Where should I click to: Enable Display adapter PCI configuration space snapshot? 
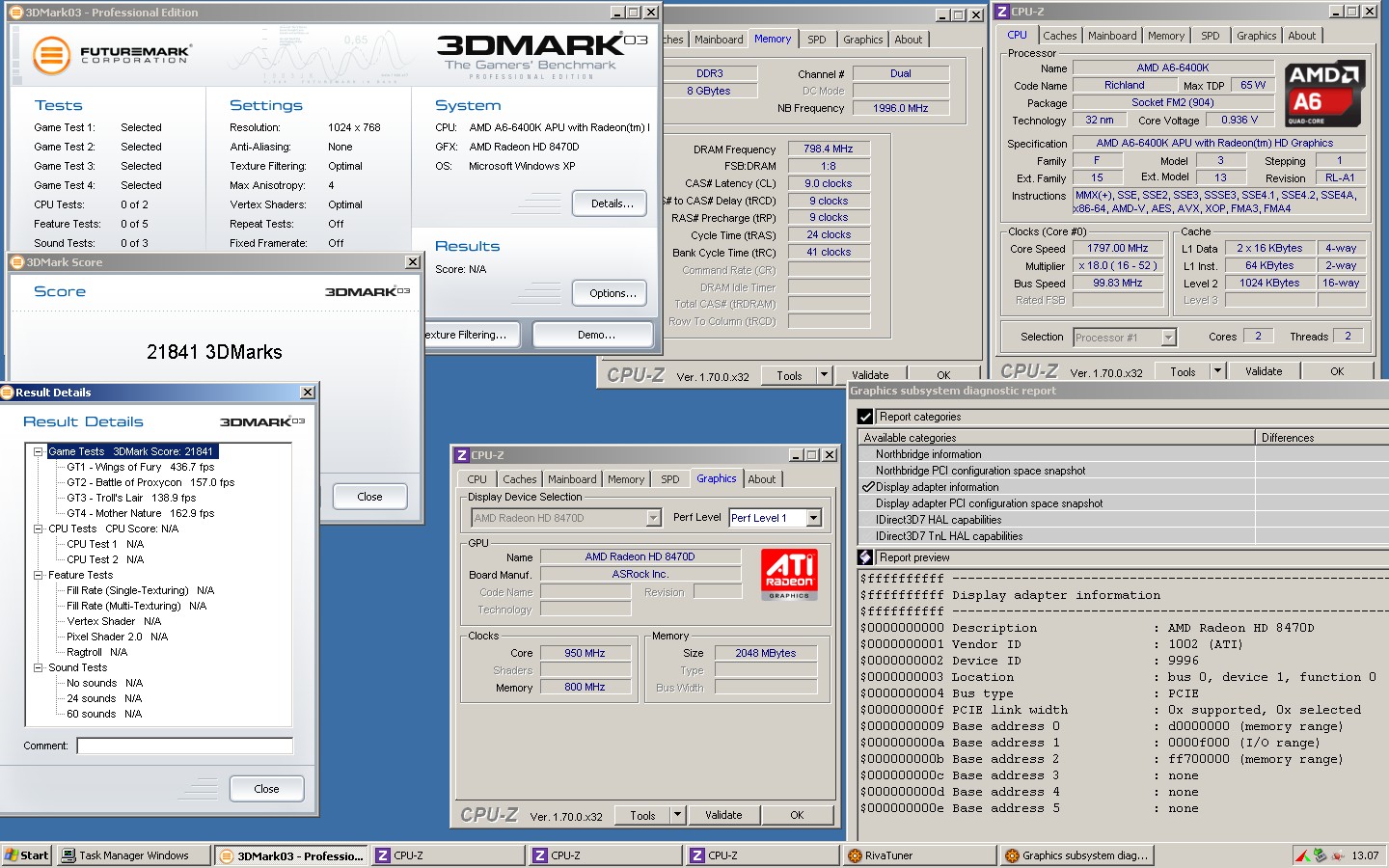(1056, 503)
